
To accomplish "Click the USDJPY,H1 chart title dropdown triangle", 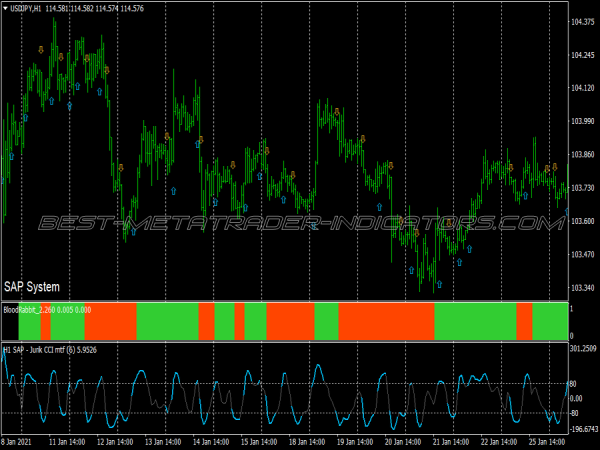I will 5,9.
